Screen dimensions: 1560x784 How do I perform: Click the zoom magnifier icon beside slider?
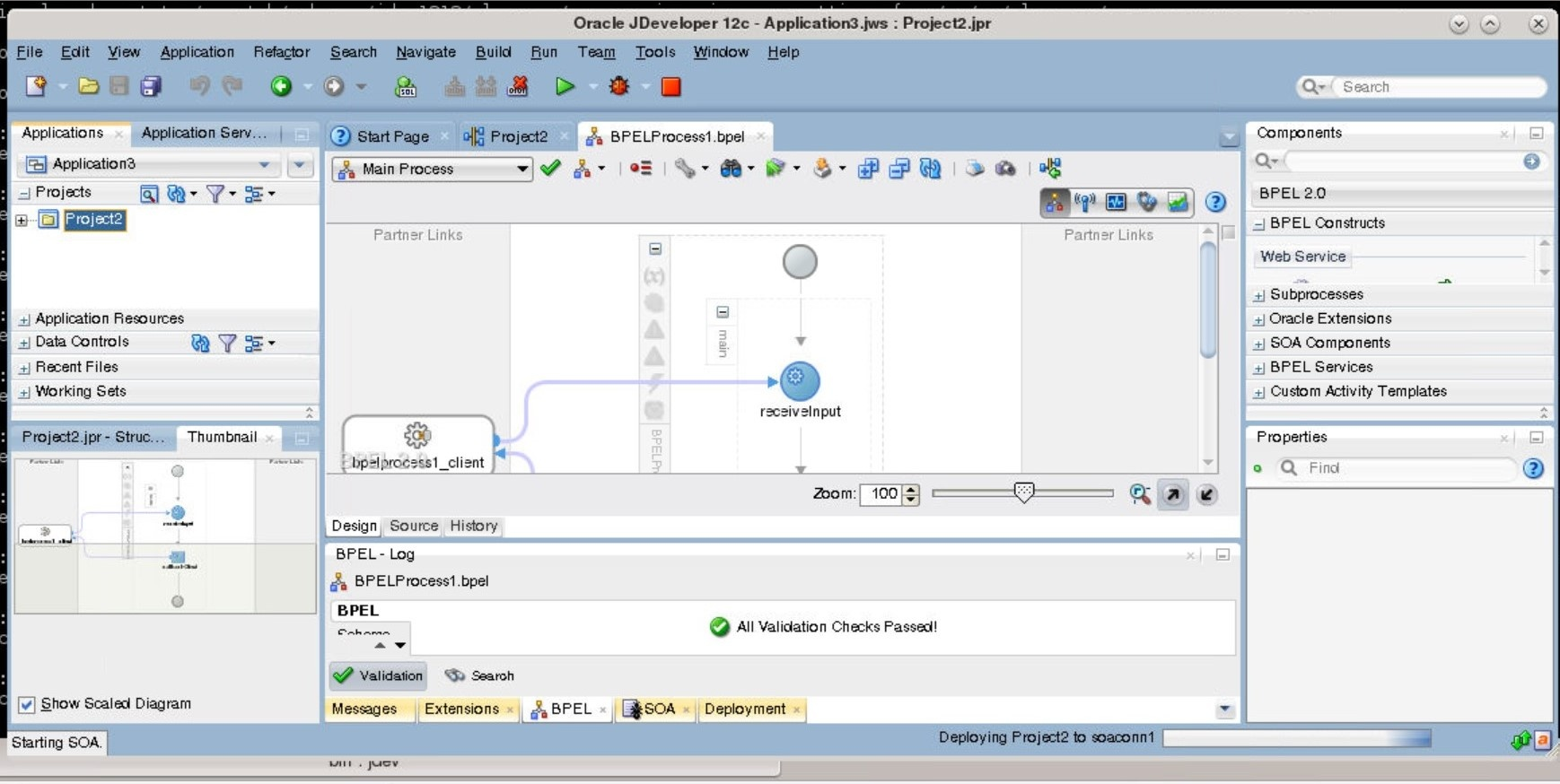[x=1140, y=494]
